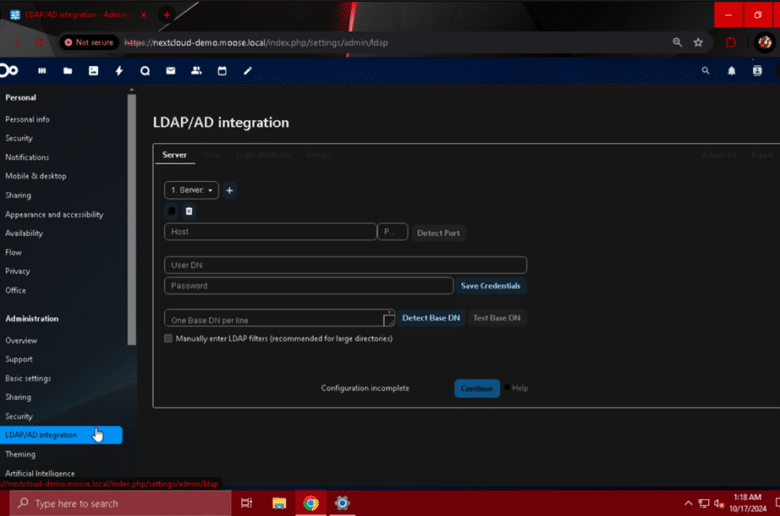Open Personal info settings

pos(27,119)
